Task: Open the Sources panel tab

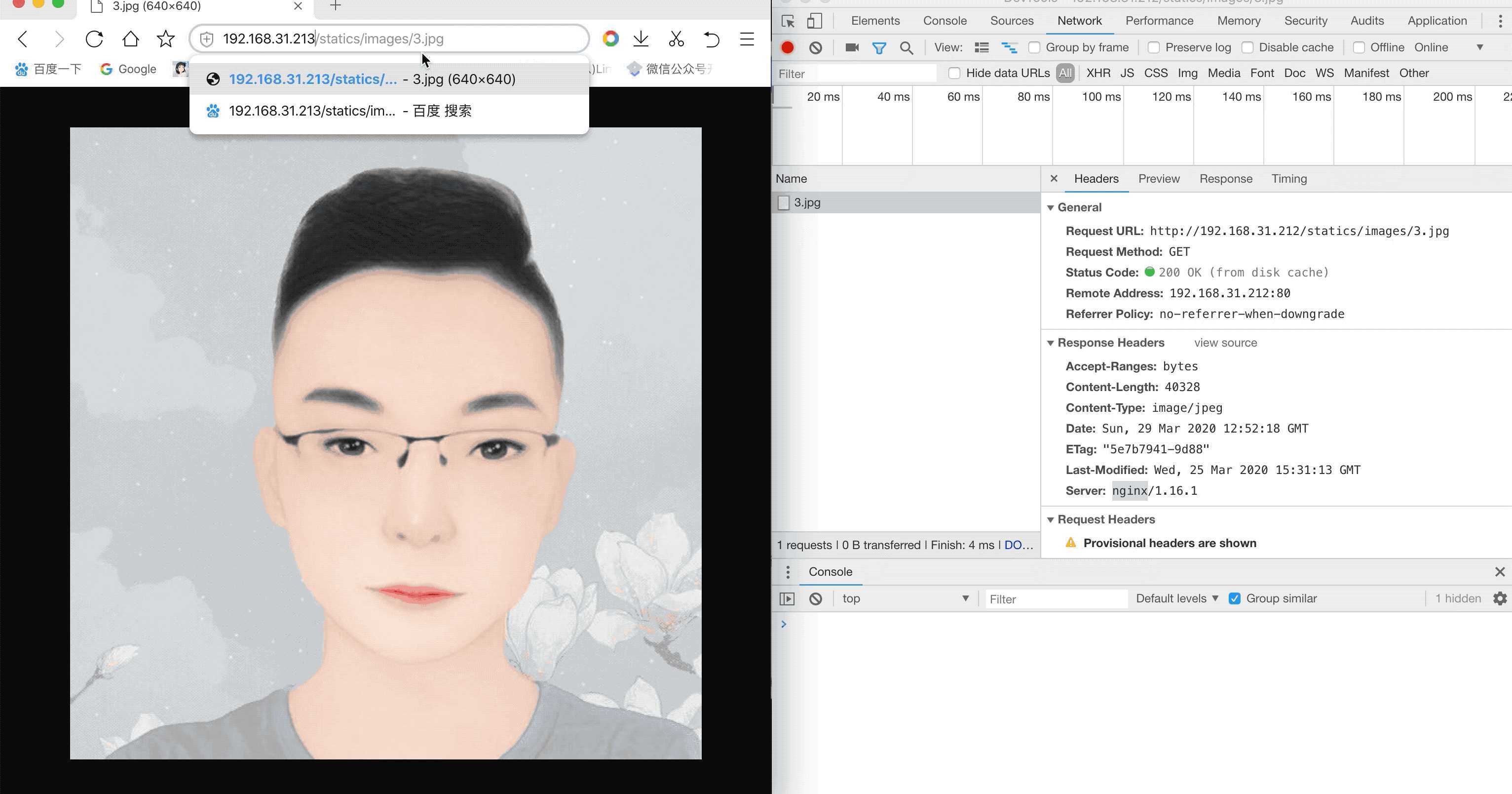Action: tap(1011, 21)
